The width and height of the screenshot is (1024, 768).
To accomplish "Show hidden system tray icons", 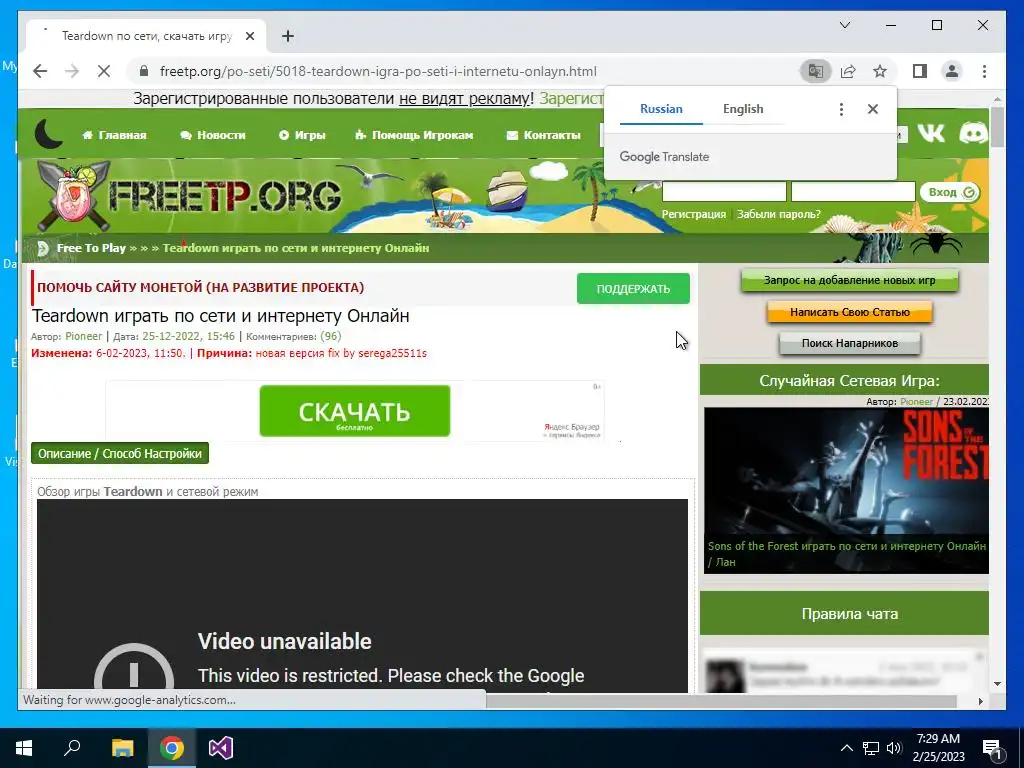I will (846, 748).
